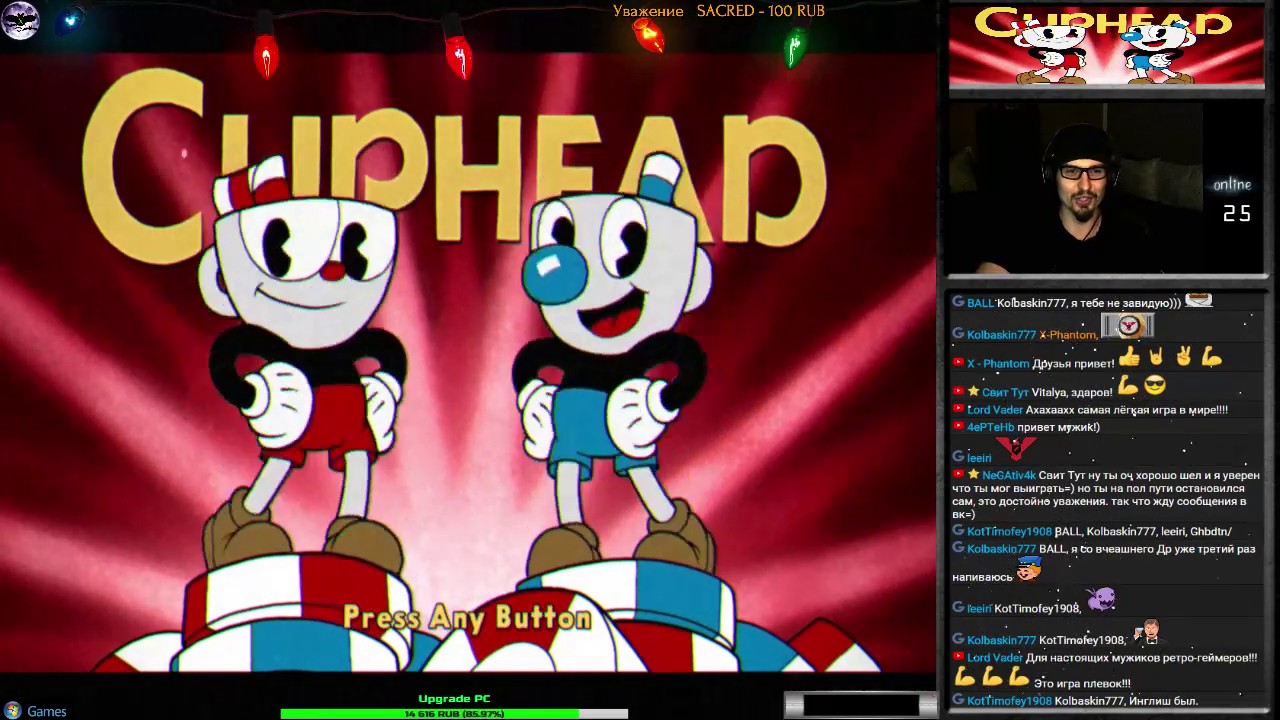Image resolution: width=1280 pixels, height=720 pixels.
Task: Open username leeiri beside the red emblem
Action: point(979,458)
